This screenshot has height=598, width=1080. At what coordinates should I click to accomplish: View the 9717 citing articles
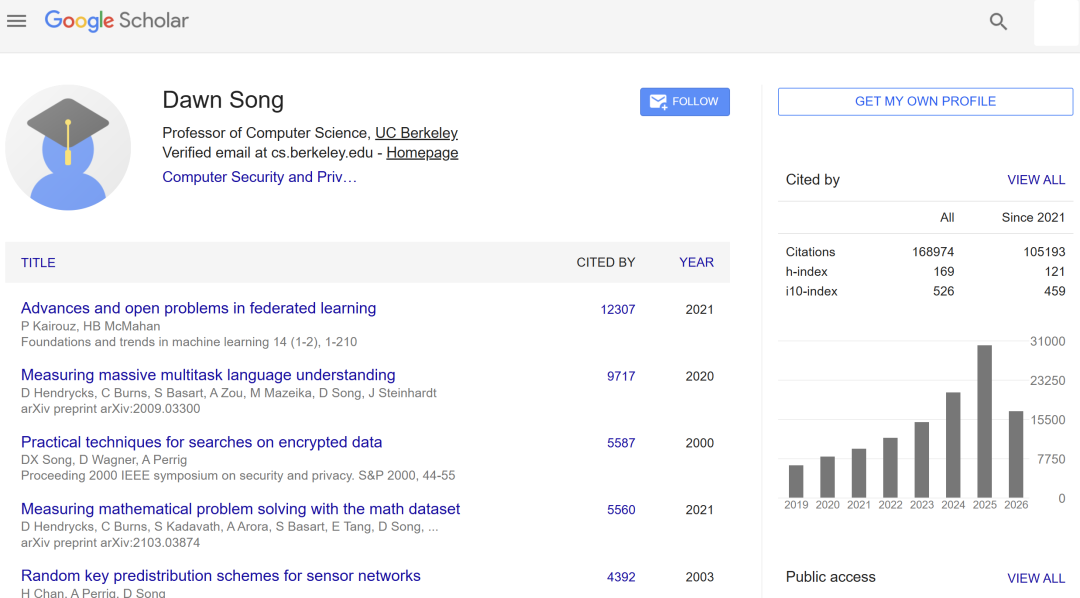[x=621, y=376]
